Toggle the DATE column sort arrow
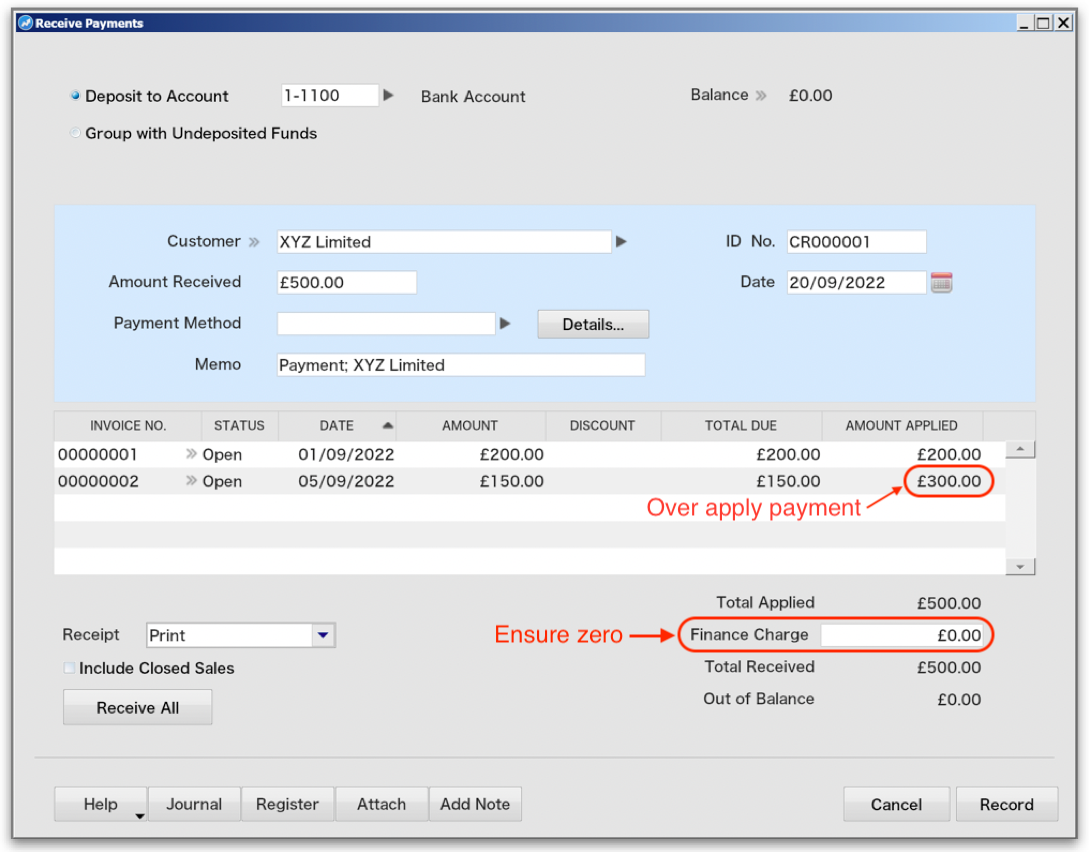The width and height of the screenshot is (1089, 852). [389, 425]
